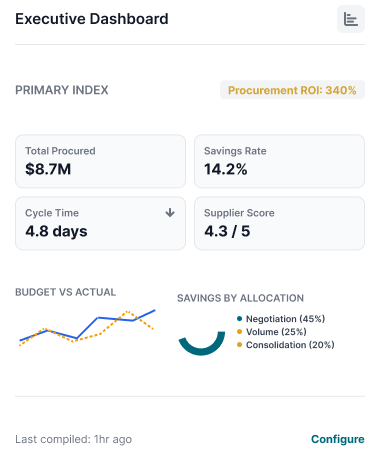Screen dimensions: 390x454
Task: Click the BUDGET VS ACTUAL heading
Action: click(65, 292)
